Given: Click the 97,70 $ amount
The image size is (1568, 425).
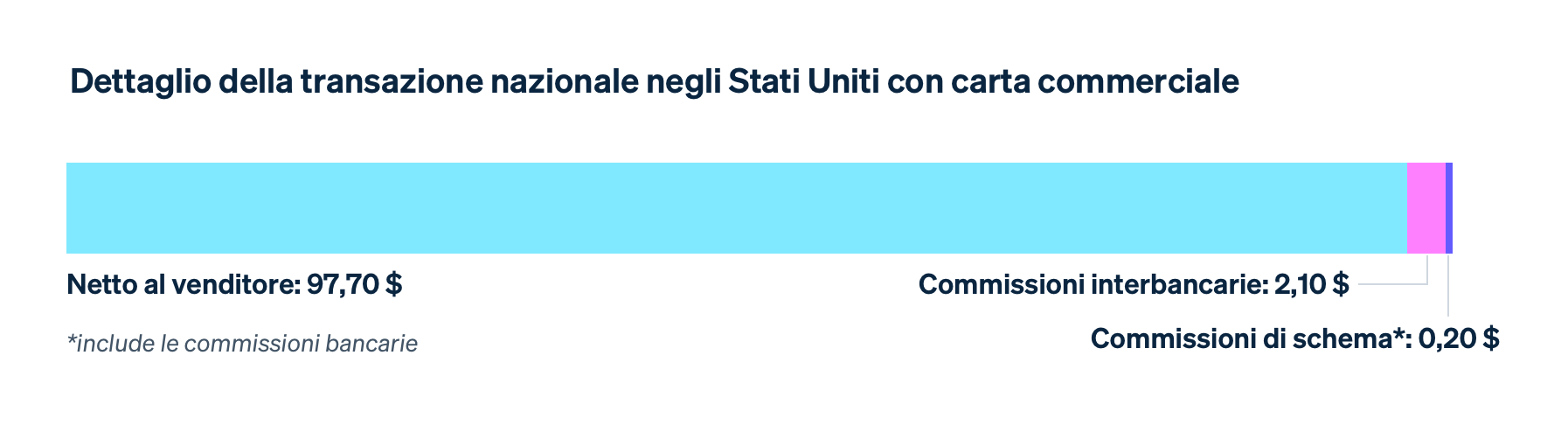Looking at the screenshot, I should pos(354,284).
